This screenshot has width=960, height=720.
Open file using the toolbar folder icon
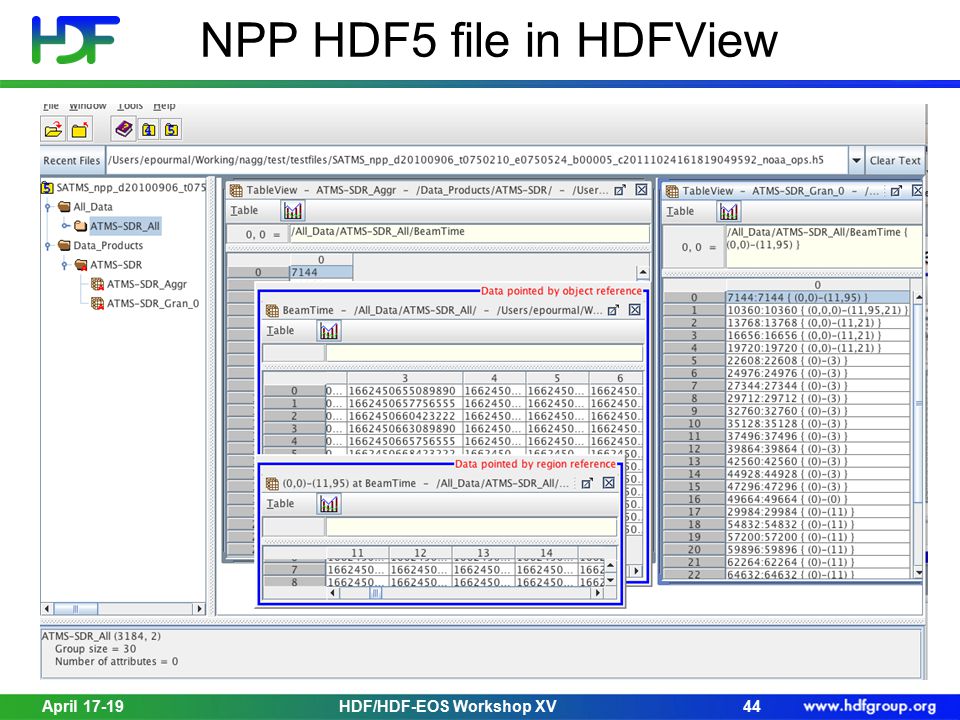[54, 130]
